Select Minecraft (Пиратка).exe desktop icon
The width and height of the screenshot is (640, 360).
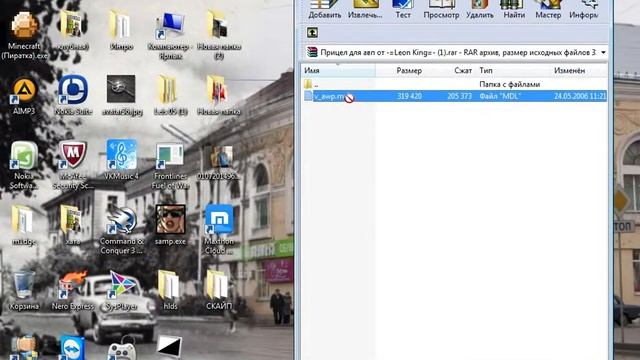[x=24, y=36]
